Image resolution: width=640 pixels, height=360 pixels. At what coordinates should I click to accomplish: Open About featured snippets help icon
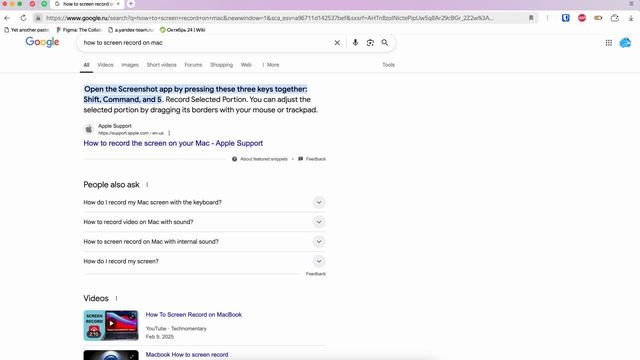[x=234, y=159]
